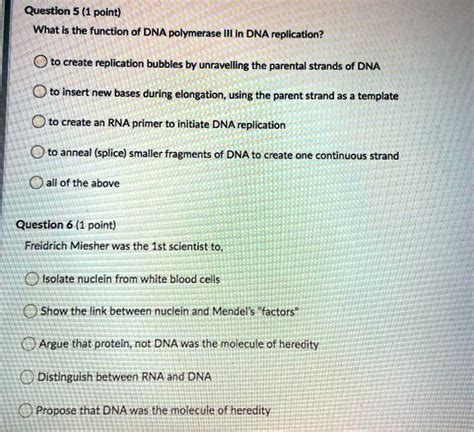Click answer text 'Distinguish between RNA and DNA'
Viewport: 474px width, 432px height.
click(x=124, y=377)
